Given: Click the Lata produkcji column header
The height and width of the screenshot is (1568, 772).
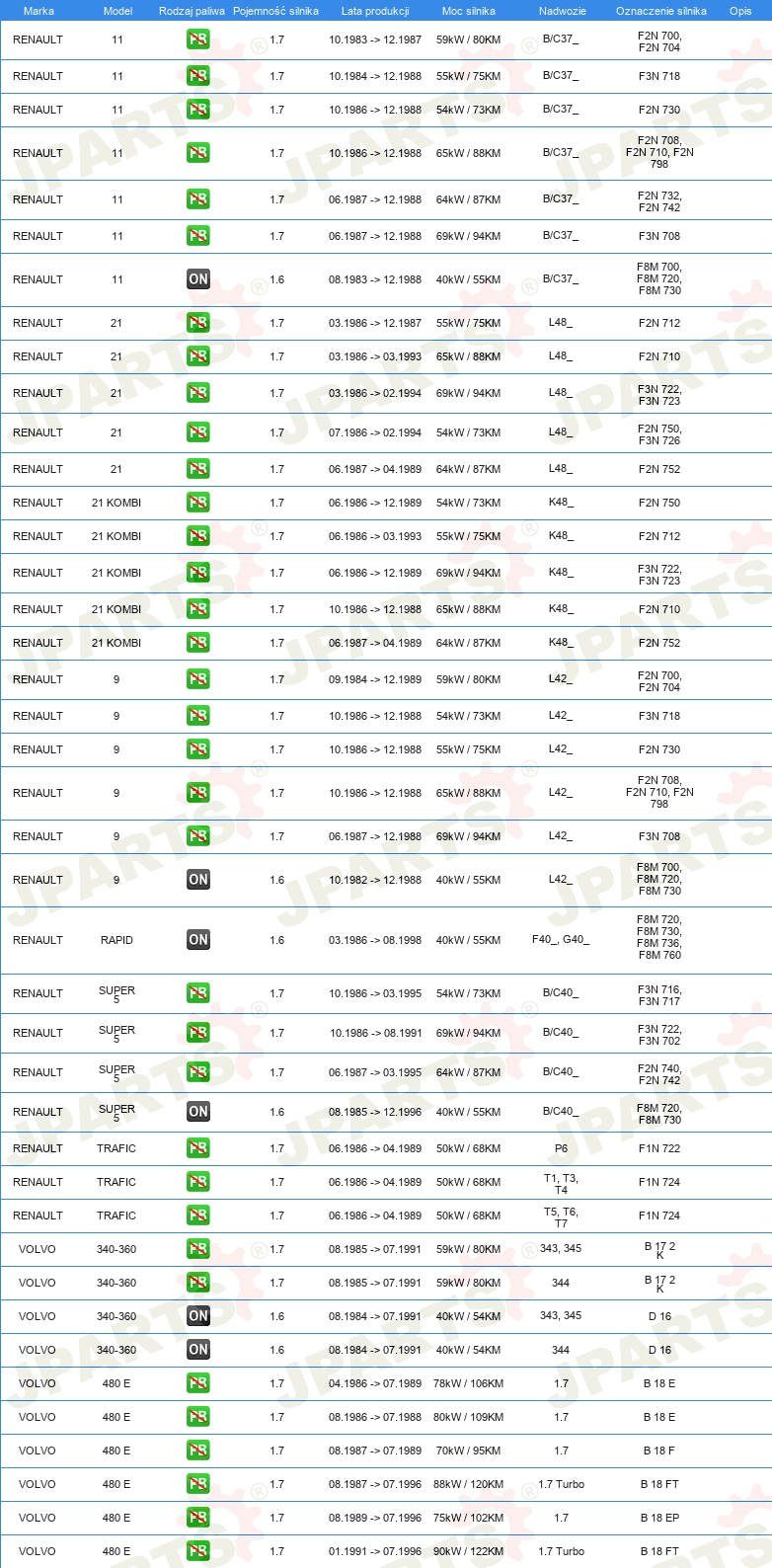Looking at the screenshot, I should coord(375,11).
